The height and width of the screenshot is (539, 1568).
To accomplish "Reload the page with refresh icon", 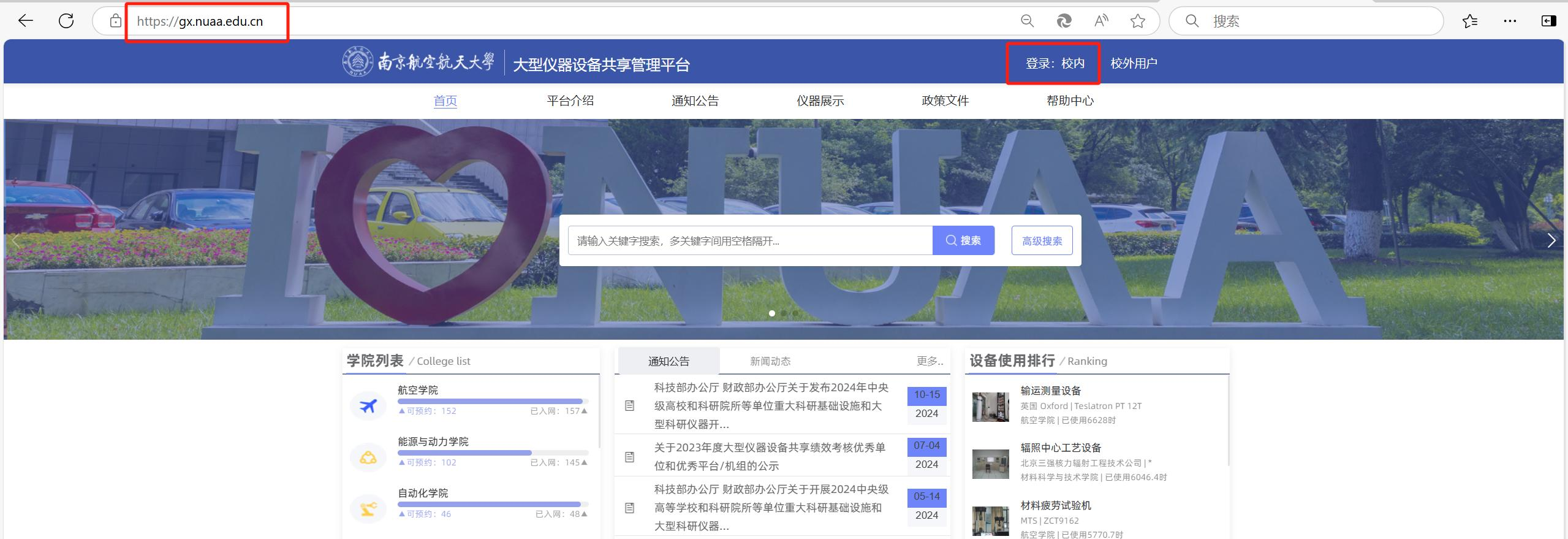I will (66, 21).
